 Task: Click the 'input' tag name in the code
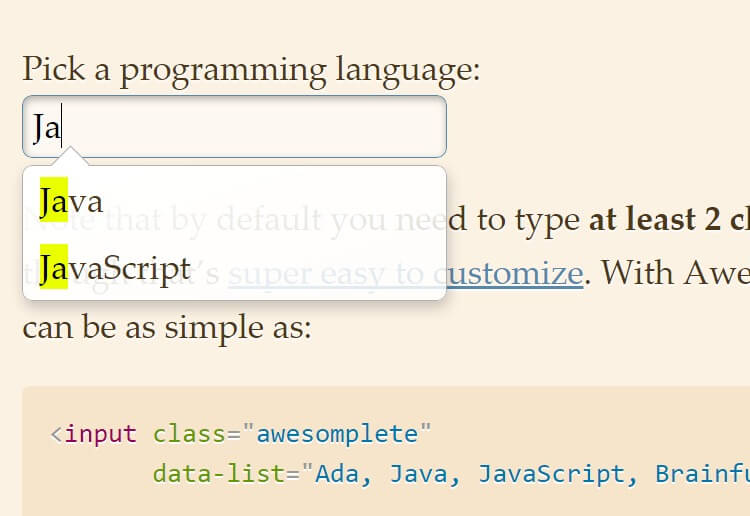pos(100,434)
